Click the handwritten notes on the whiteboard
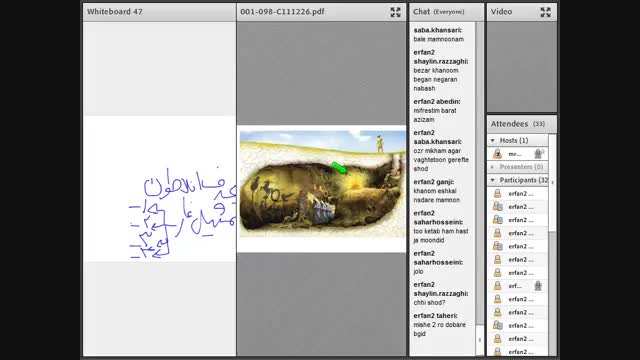 [x=182, y=212]
